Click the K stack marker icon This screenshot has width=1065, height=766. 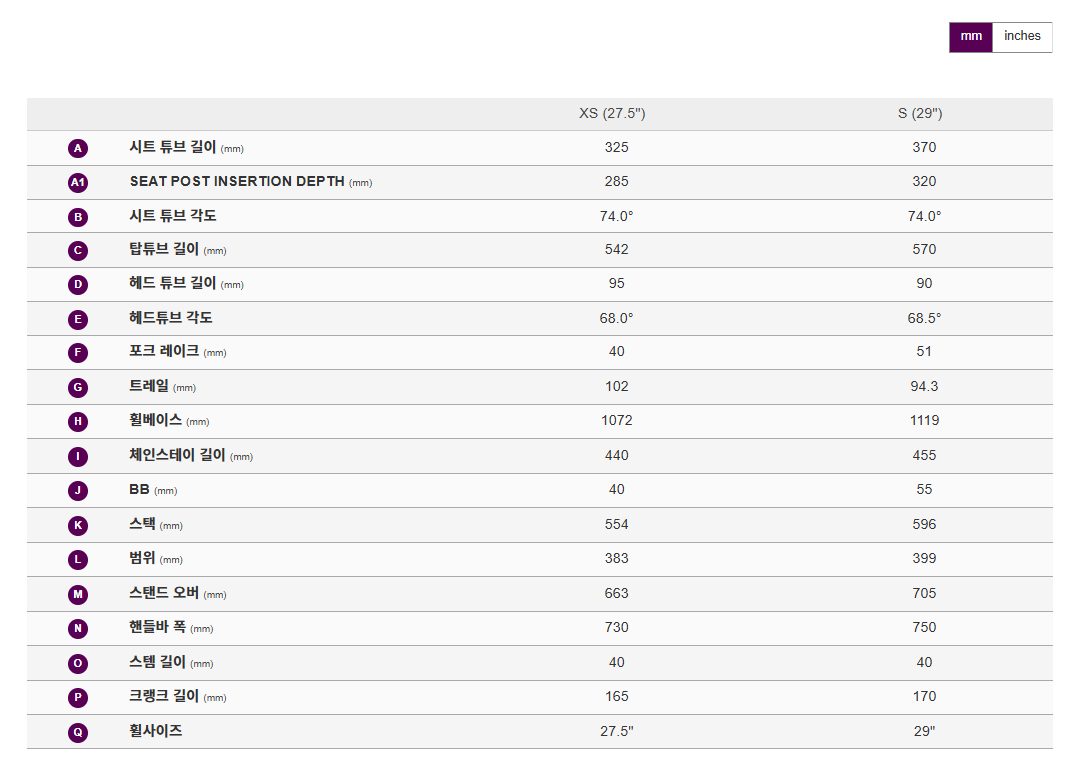78,525
